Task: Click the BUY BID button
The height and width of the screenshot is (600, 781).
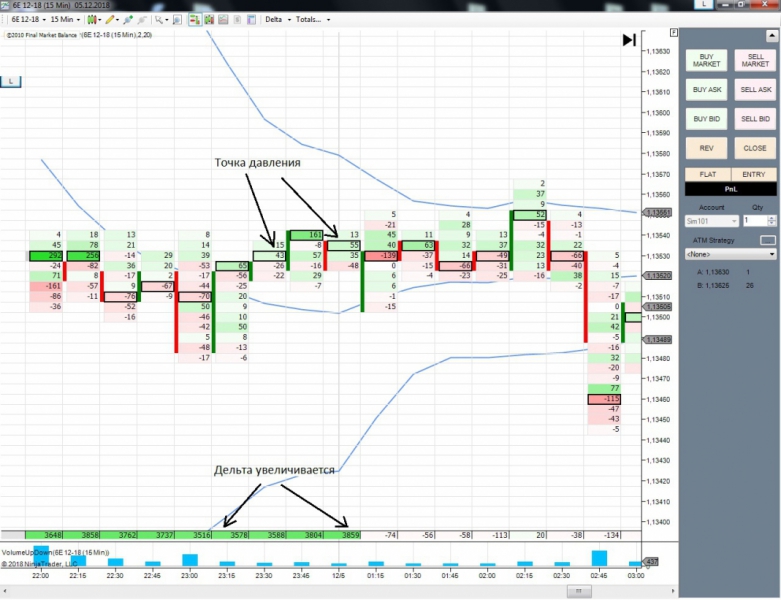Action: point(706,119)
